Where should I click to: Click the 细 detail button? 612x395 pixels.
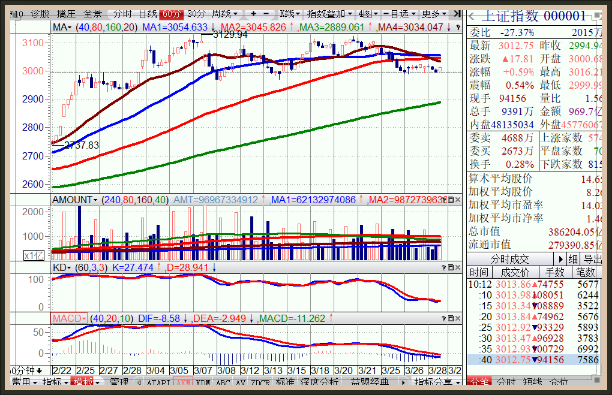573,259
